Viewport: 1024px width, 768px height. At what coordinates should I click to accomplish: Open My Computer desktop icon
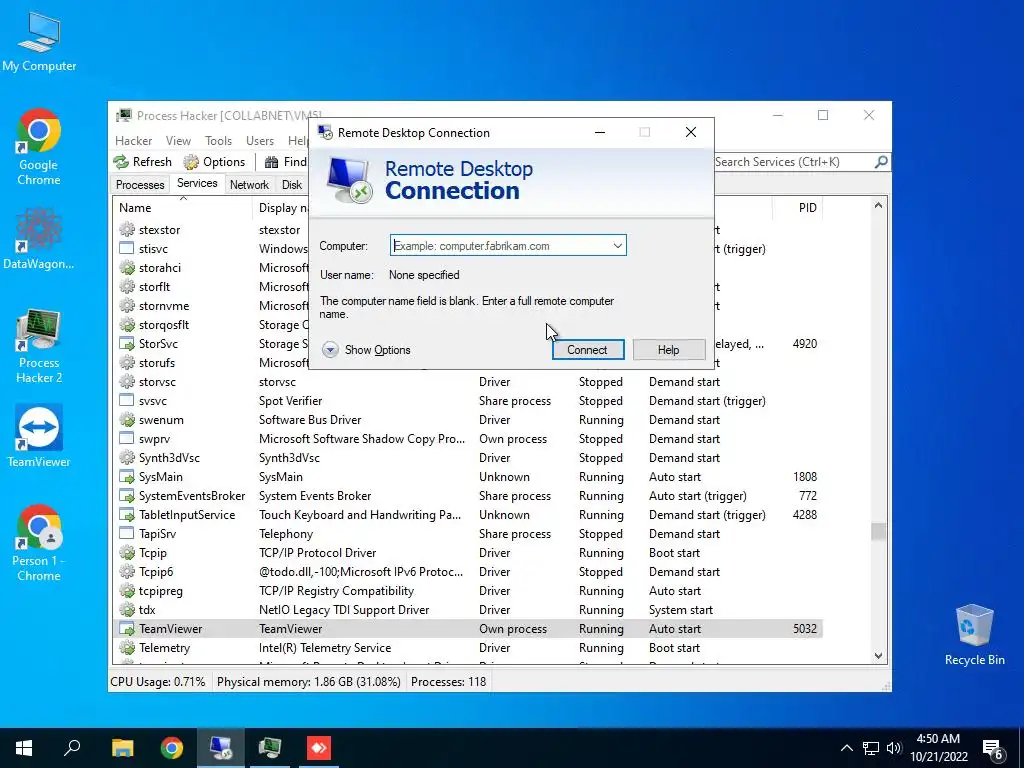(39, 41)
